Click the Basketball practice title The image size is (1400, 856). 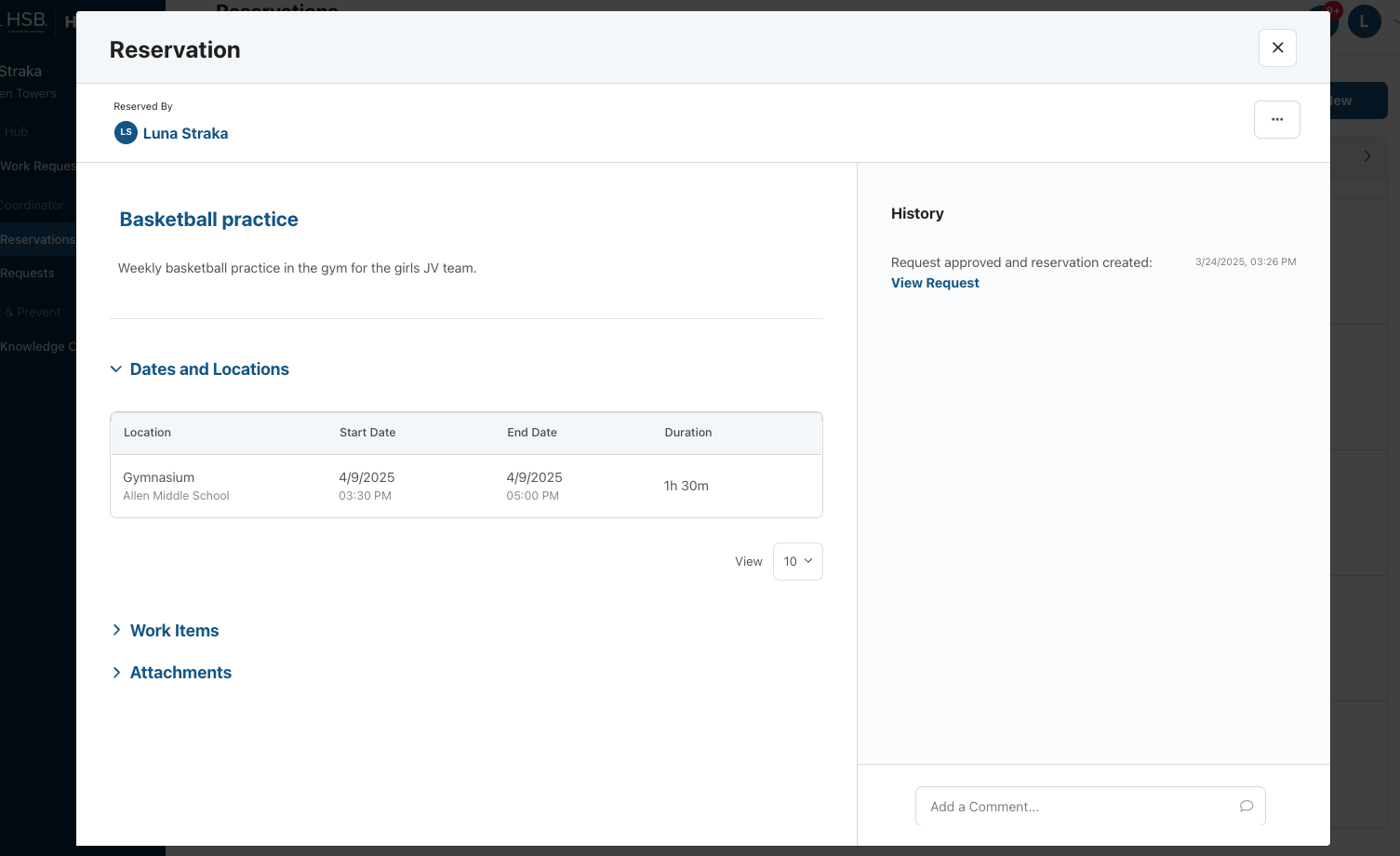tap(208, 220)
